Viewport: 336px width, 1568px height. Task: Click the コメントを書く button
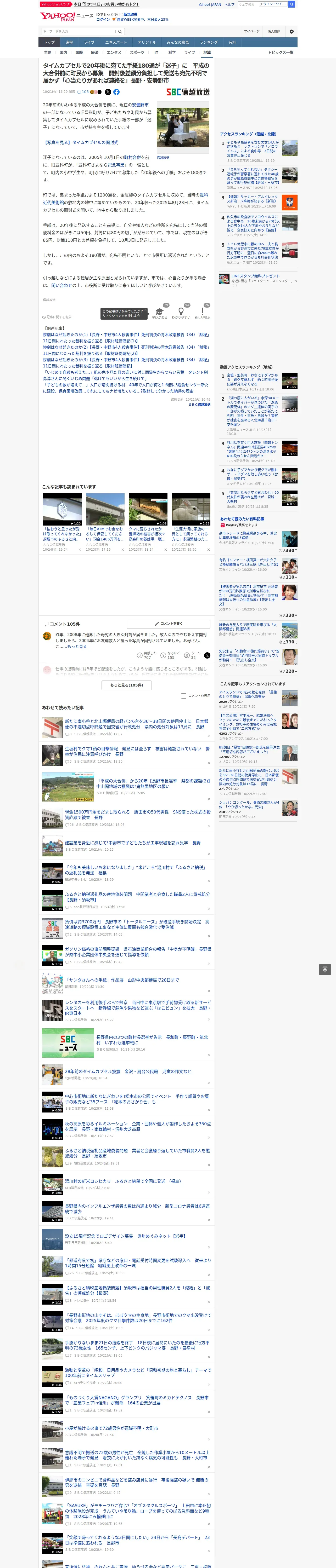click(x=168, y=623)
